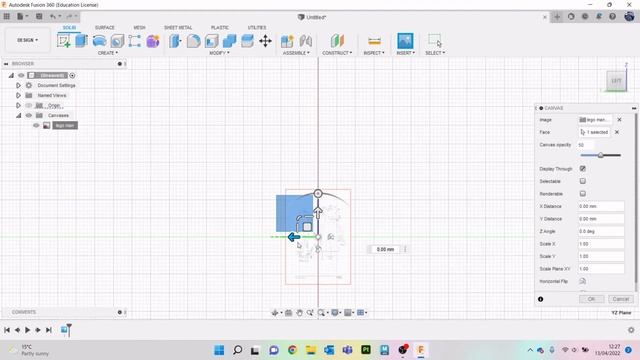Switch to the SOLID tab
The width and height of the screenshot is (640, 360).
click(x=69, y=27)
